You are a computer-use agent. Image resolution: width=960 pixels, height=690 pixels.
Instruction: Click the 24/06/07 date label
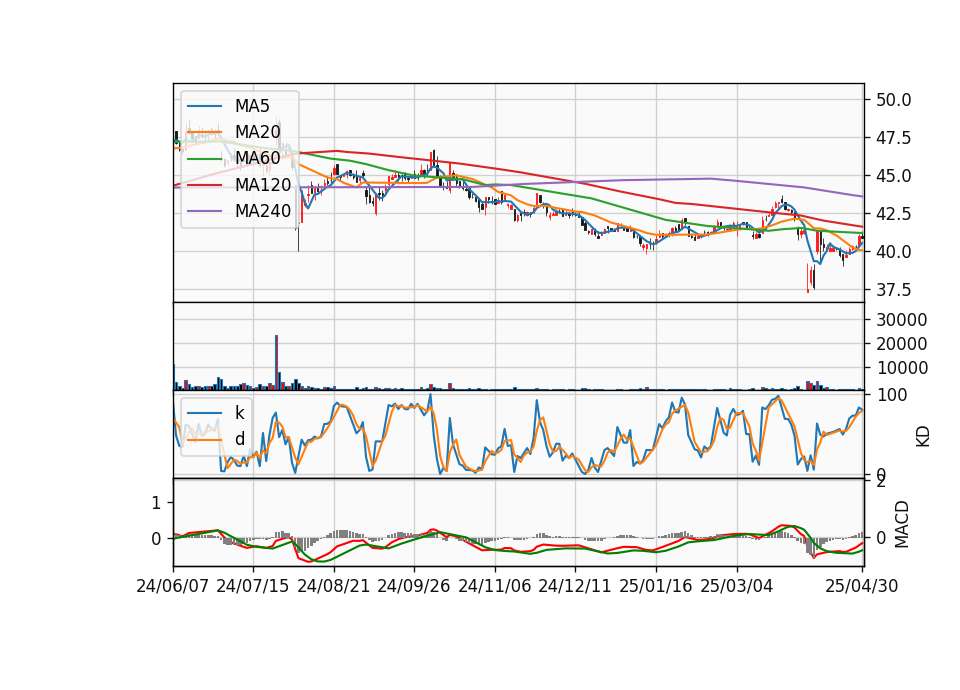pos(173,586)
